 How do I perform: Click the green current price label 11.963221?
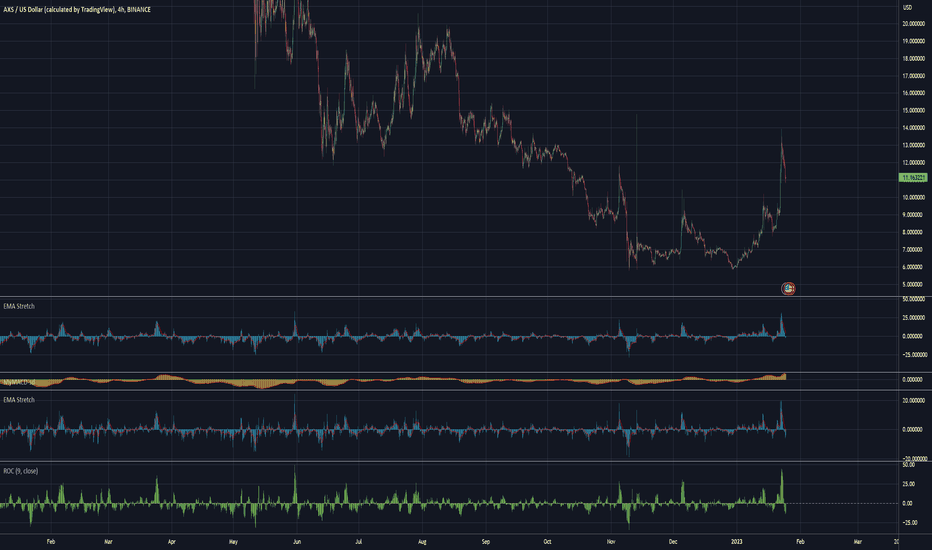[x=913, y=178]
